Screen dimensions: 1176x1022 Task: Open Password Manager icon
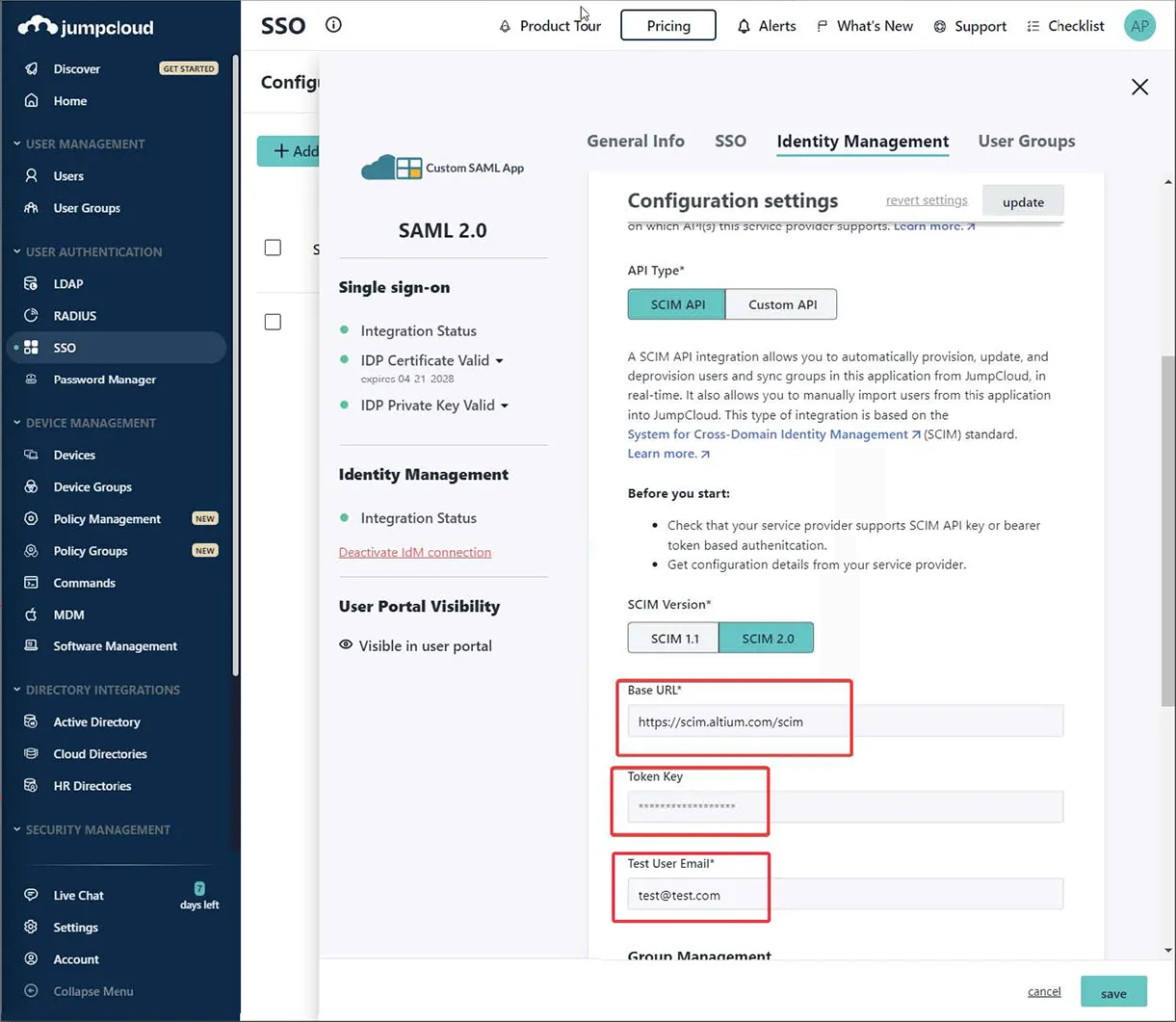(32, 379)
